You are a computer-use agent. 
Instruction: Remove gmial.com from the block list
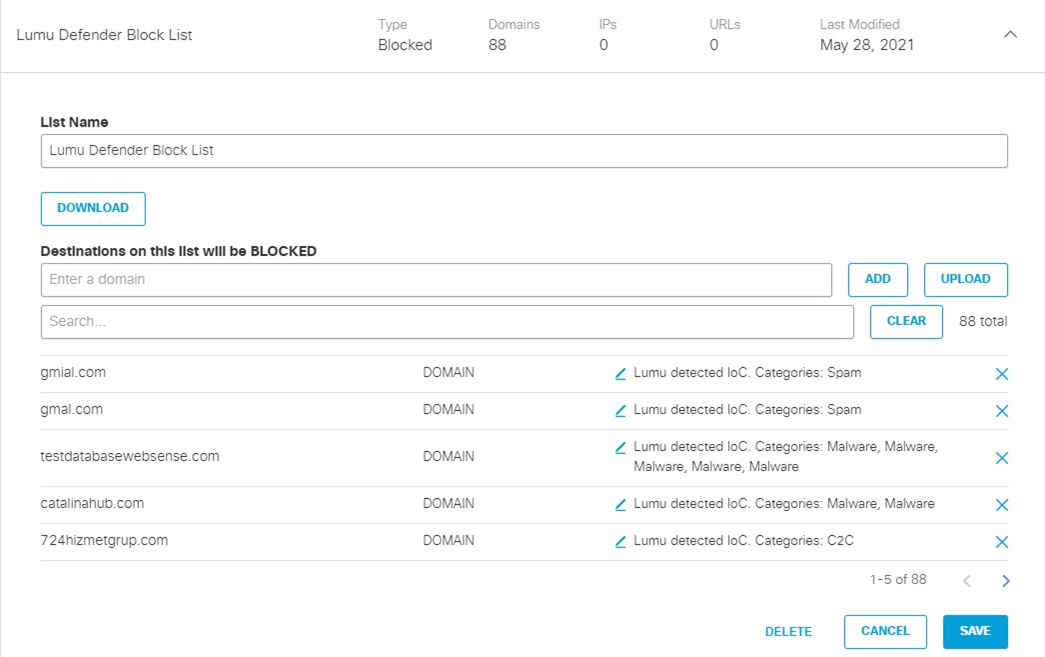click(1001, 374)
